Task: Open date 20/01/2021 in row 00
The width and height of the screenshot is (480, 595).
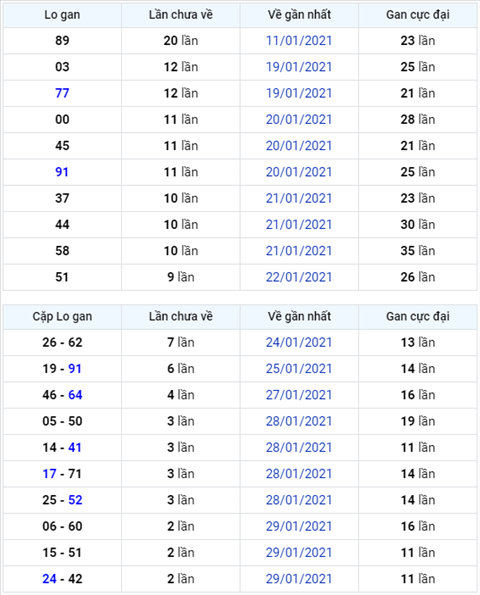Action: (299, 119)
